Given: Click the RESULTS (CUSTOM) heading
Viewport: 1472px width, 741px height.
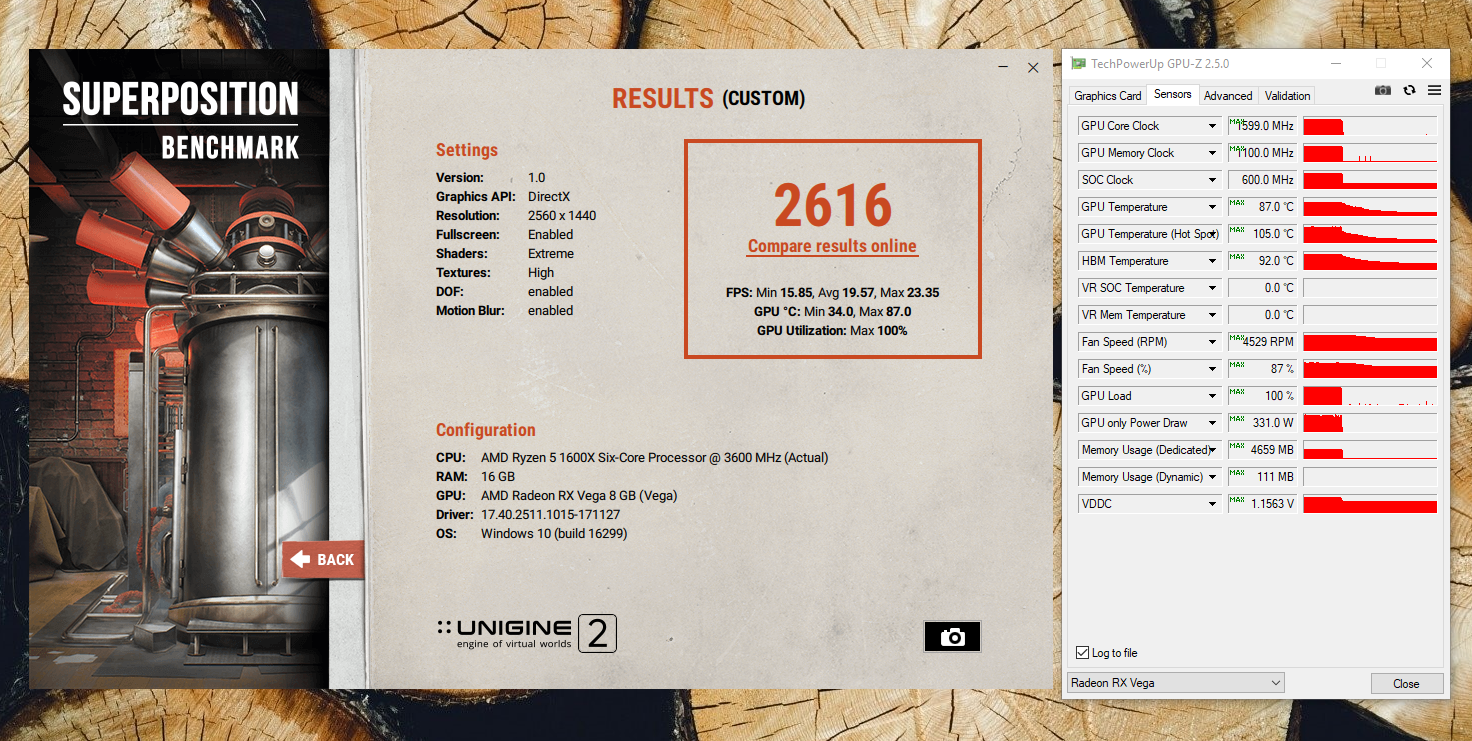Looking at the screenshot, I should [x=708, y=98].
